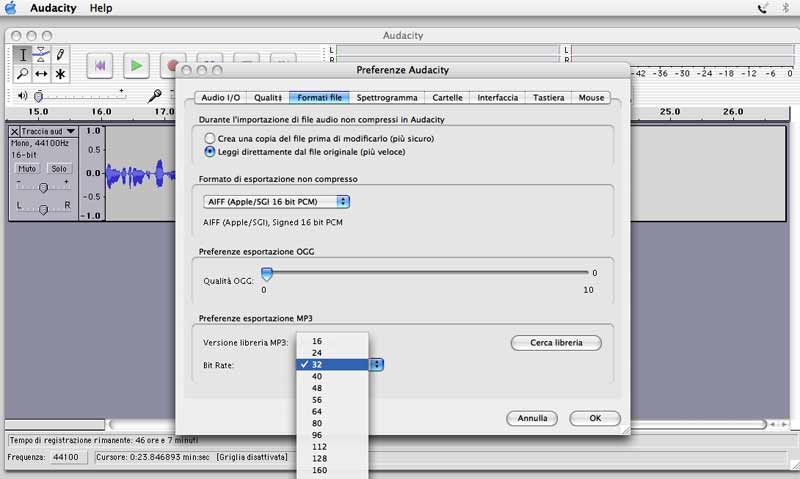Screen dimensions: 800x479
Task: Choose checked 32 bit rate entry
Action: point(332,365)
